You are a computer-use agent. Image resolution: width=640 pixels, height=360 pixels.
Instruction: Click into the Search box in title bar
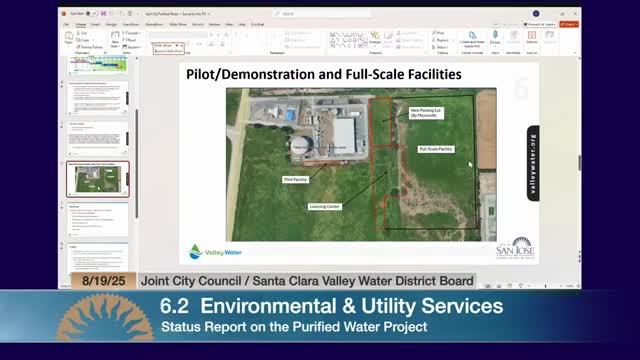(322, 13)
